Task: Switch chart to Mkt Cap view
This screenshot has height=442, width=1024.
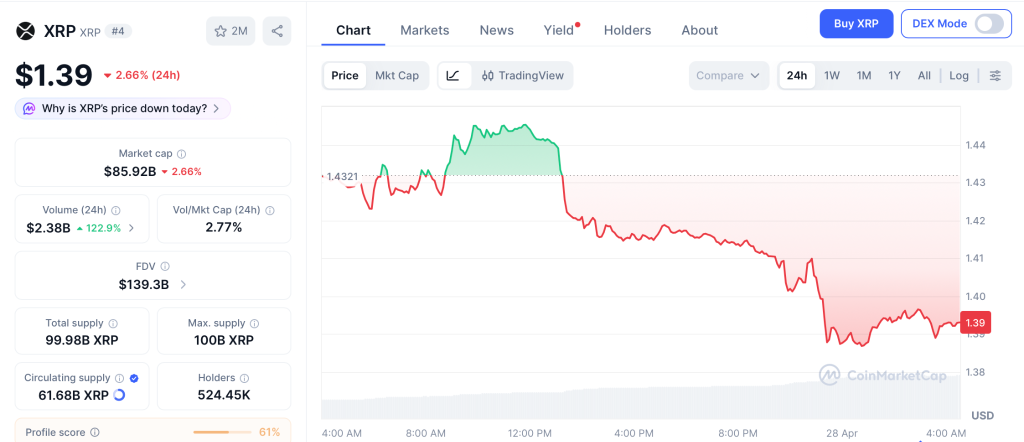Action: point(397,76)
